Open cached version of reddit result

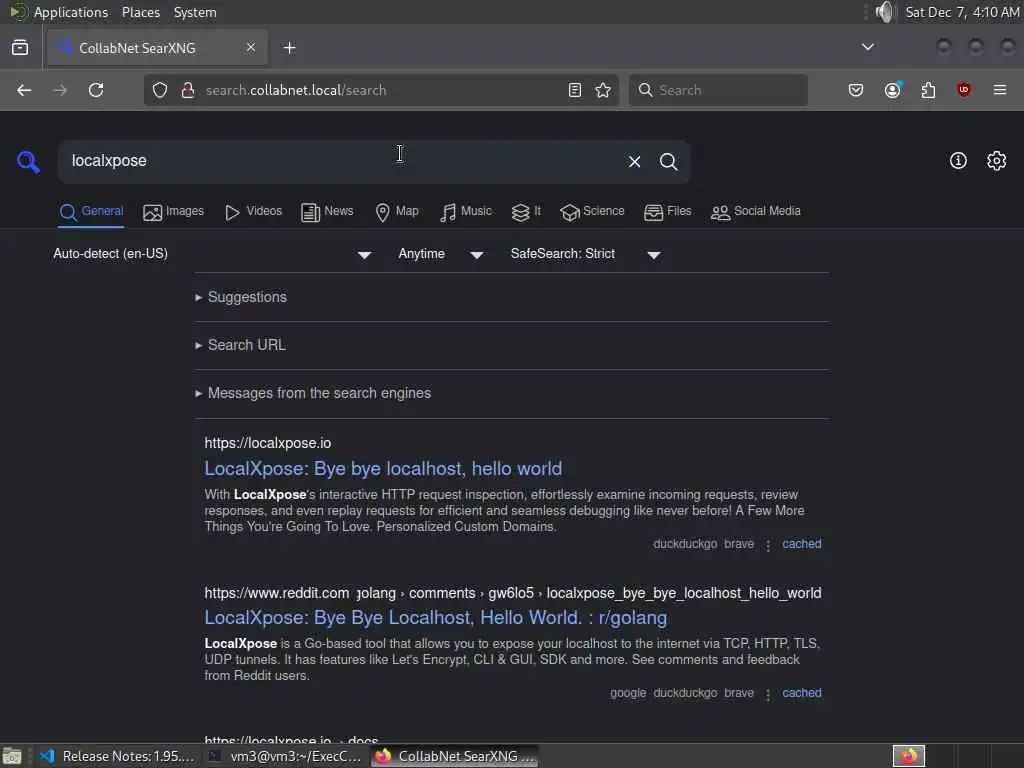tap(801, 693)
